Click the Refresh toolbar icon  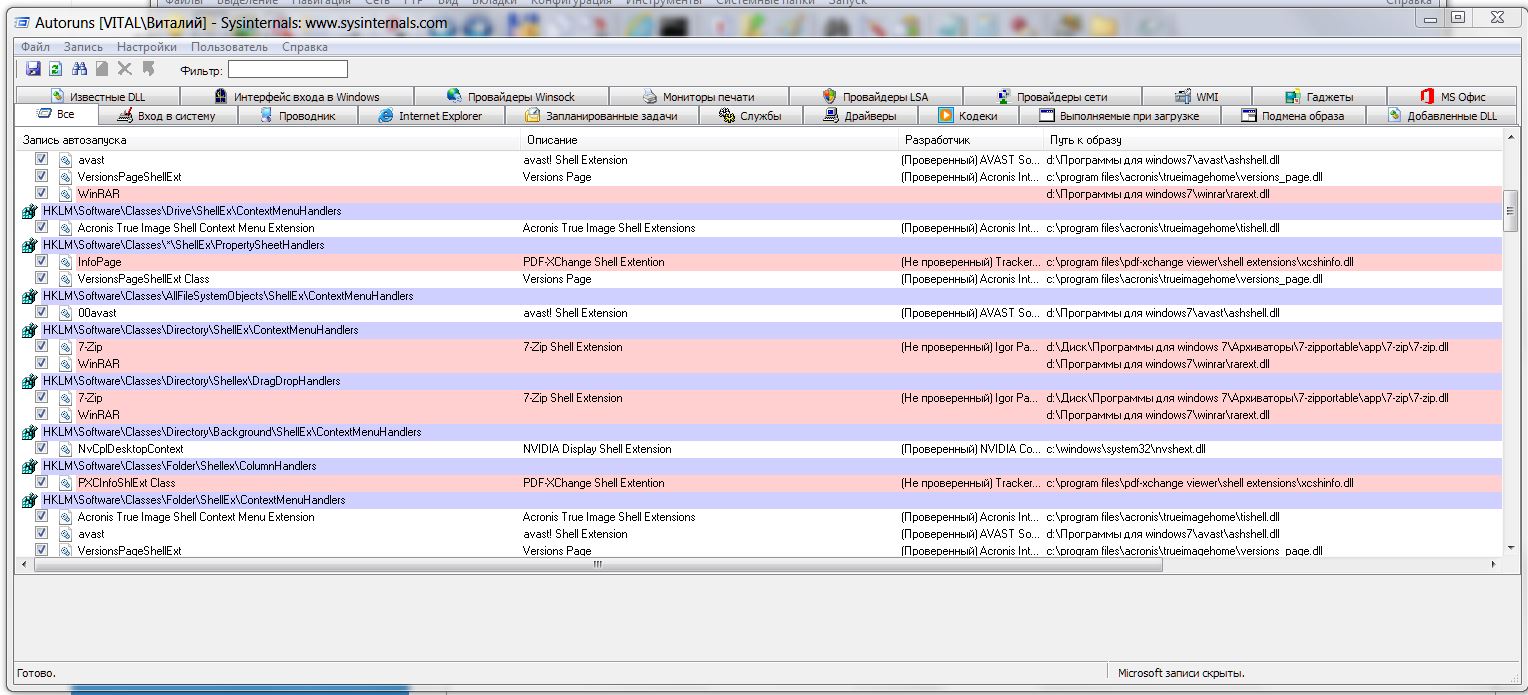56,69
